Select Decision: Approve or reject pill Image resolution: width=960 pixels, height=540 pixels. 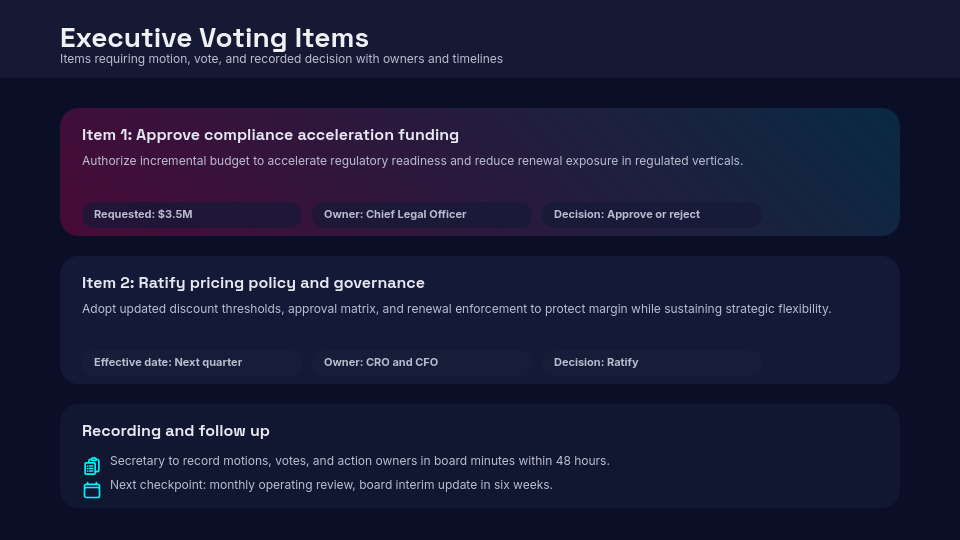(651, 215)
